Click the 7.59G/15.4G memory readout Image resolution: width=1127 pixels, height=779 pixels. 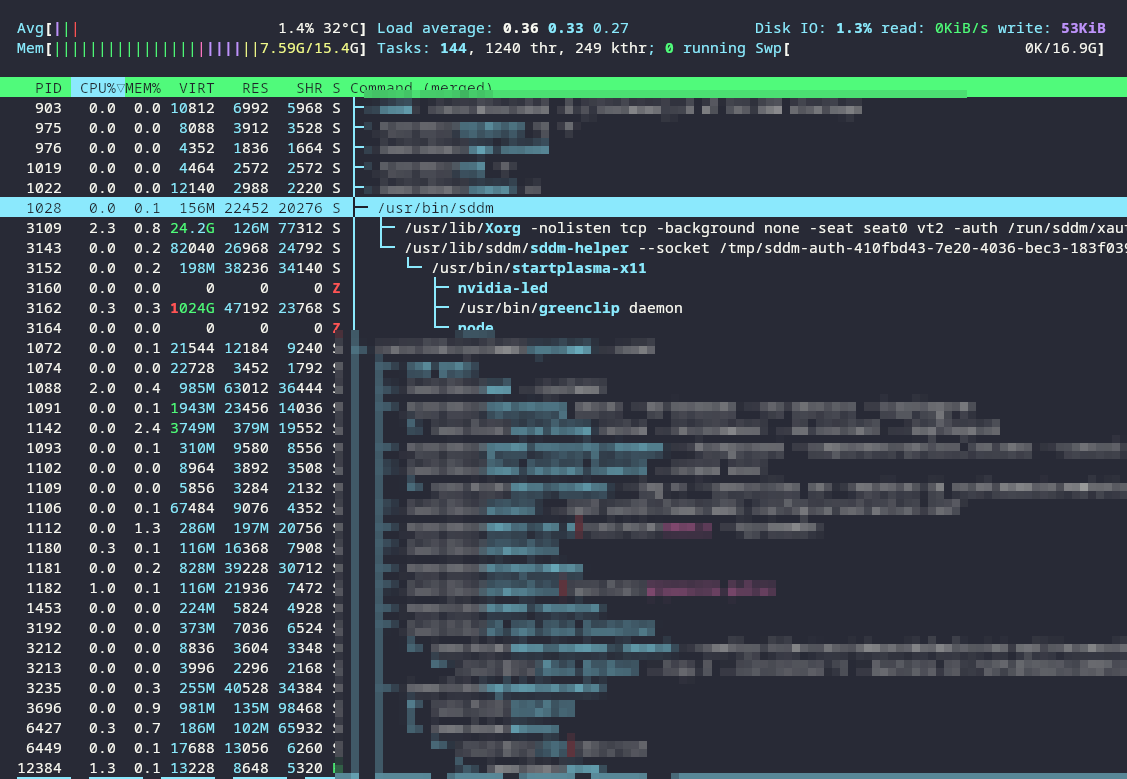pos(309,48)
